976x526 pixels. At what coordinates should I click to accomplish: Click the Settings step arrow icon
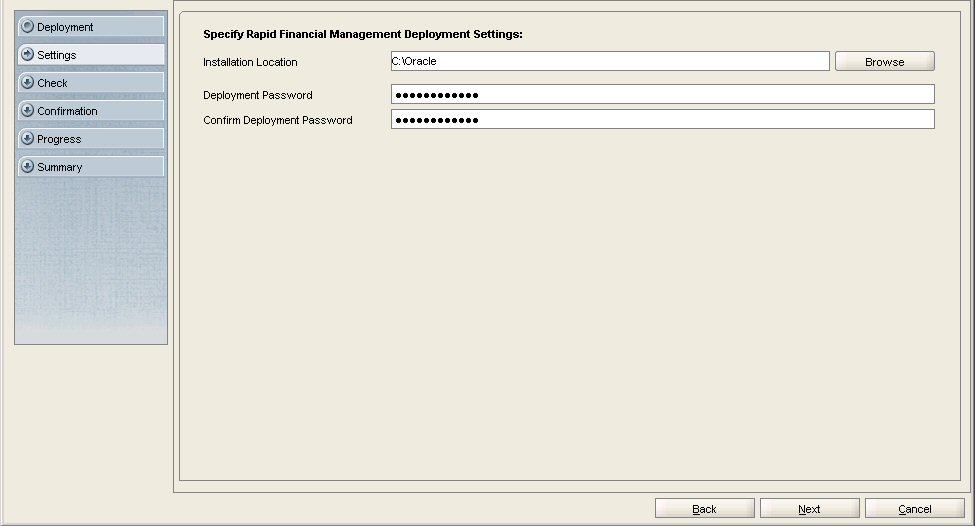27,54
